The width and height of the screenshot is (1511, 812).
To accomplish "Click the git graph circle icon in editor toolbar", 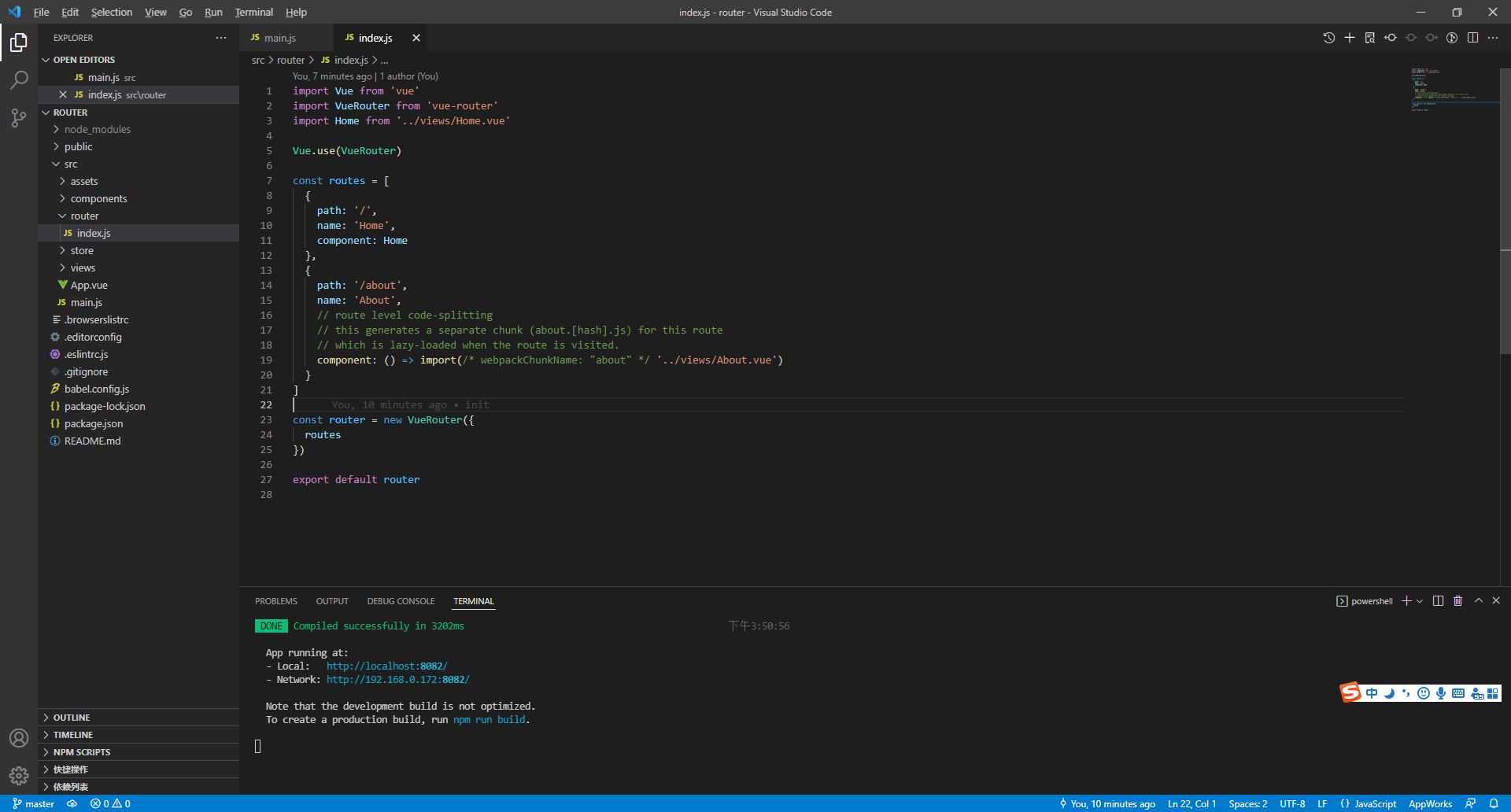I will click(1452, 38).
